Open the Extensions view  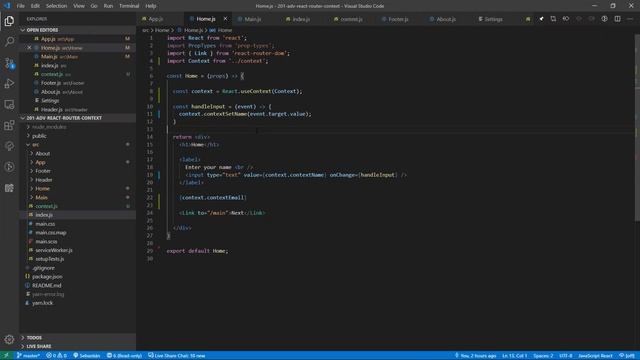(9, 125)
